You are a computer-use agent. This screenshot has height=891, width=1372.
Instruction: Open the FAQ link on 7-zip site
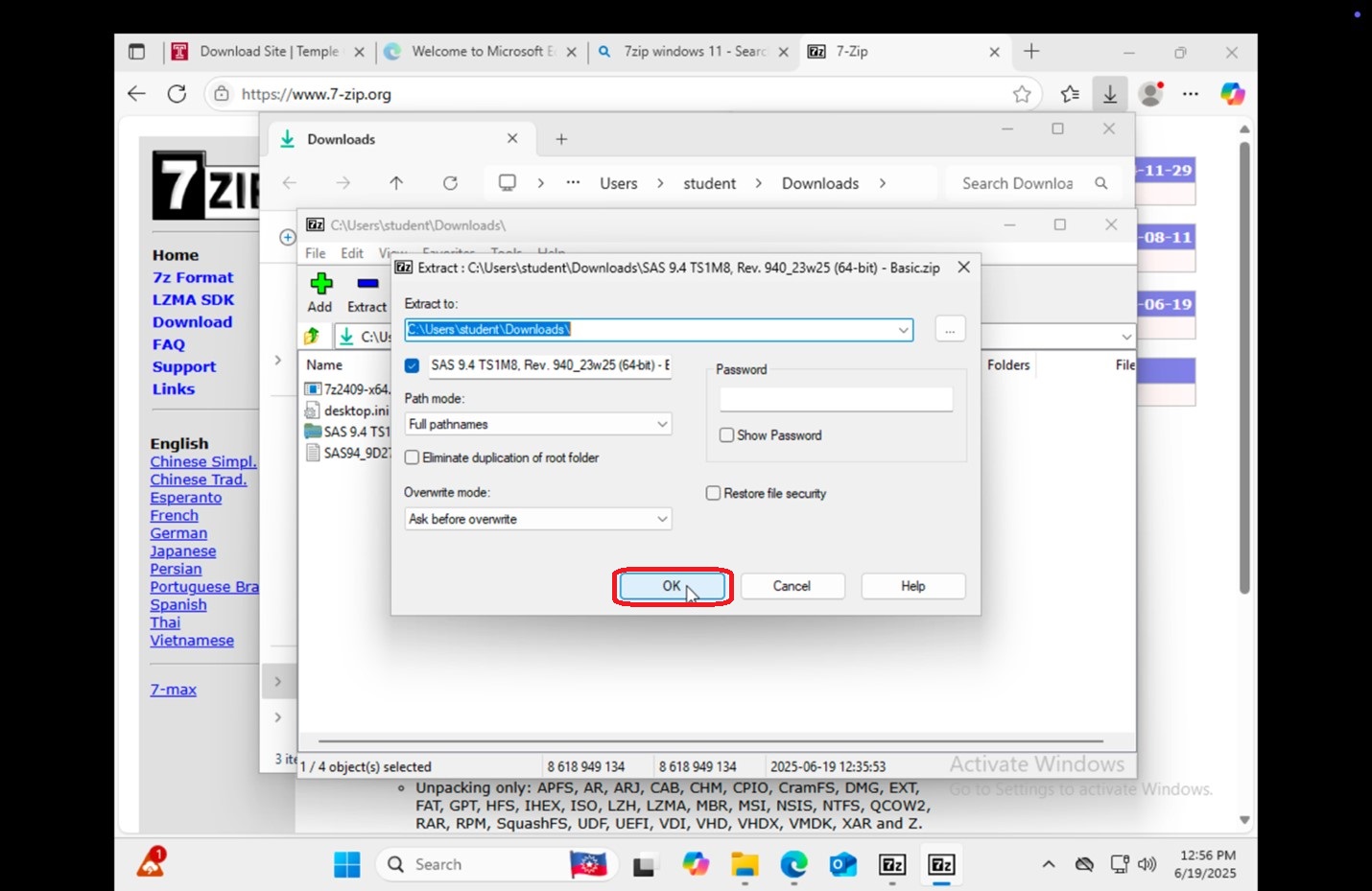[168, 344]
